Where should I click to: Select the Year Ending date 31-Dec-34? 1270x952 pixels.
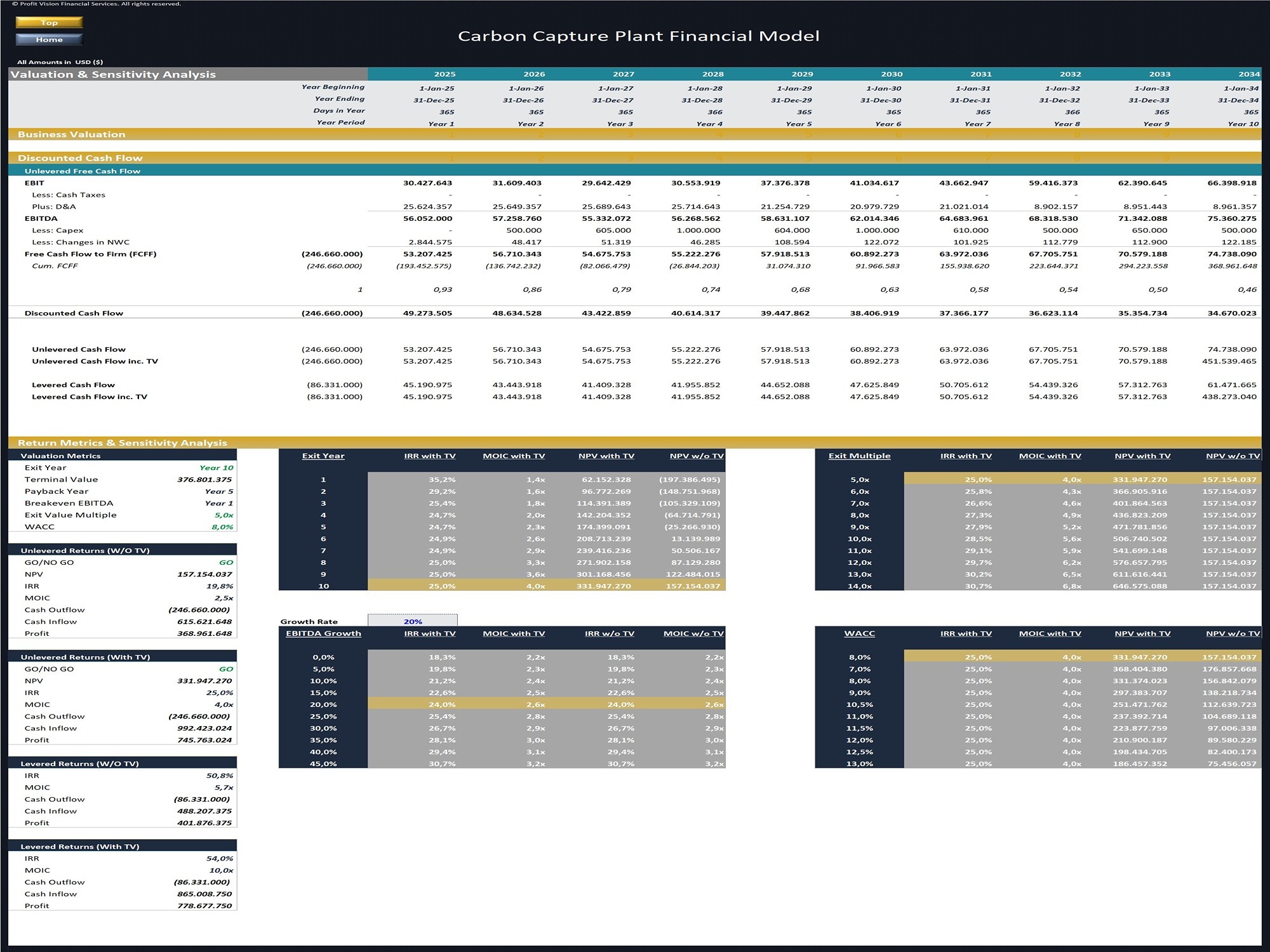(x=1238, y=100)
